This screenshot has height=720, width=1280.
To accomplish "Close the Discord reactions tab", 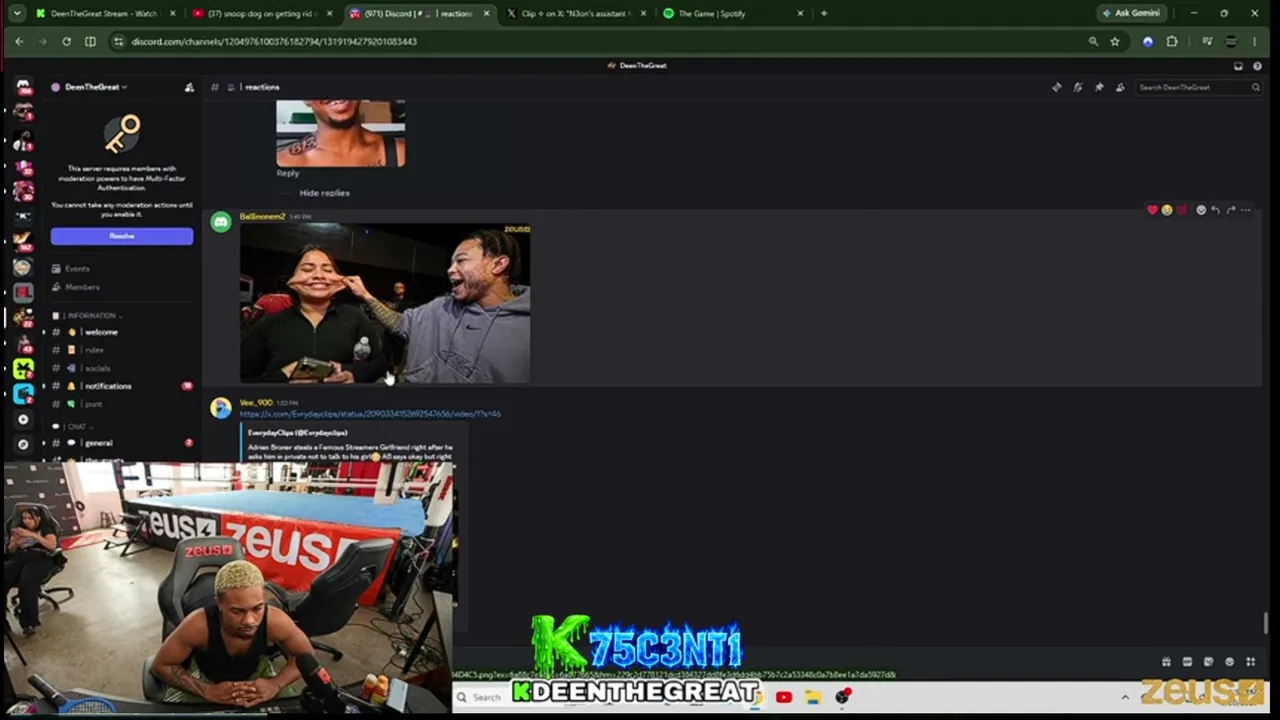I will [x=487, y=13].
